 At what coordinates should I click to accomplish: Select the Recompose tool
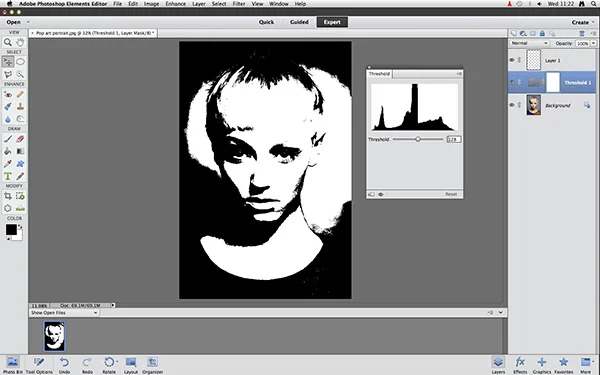point(20,196)
